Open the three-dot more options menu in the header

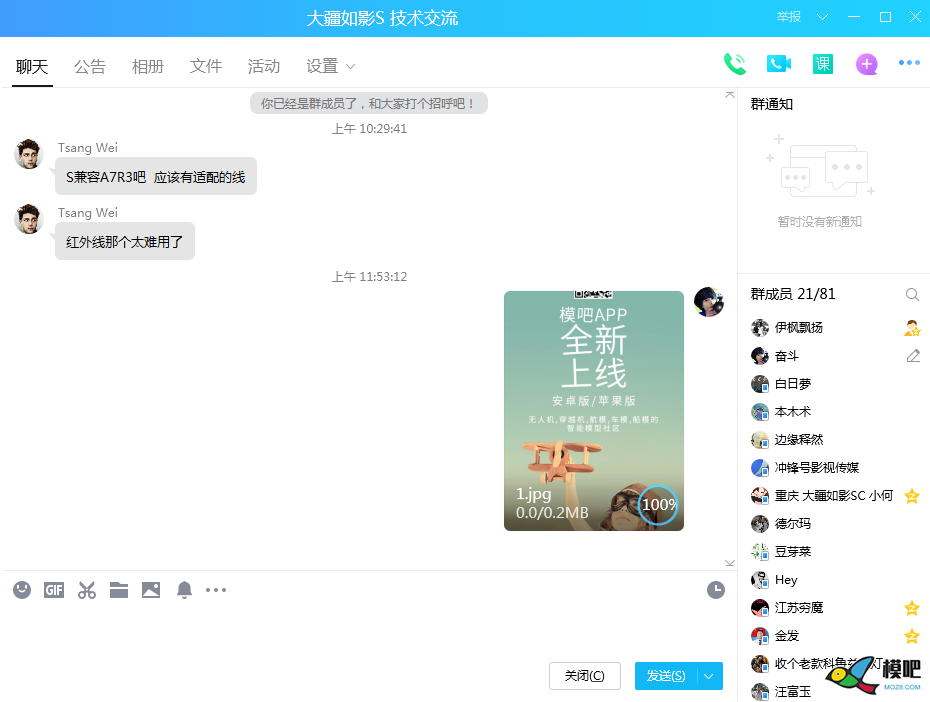click(x=909, y=62)
